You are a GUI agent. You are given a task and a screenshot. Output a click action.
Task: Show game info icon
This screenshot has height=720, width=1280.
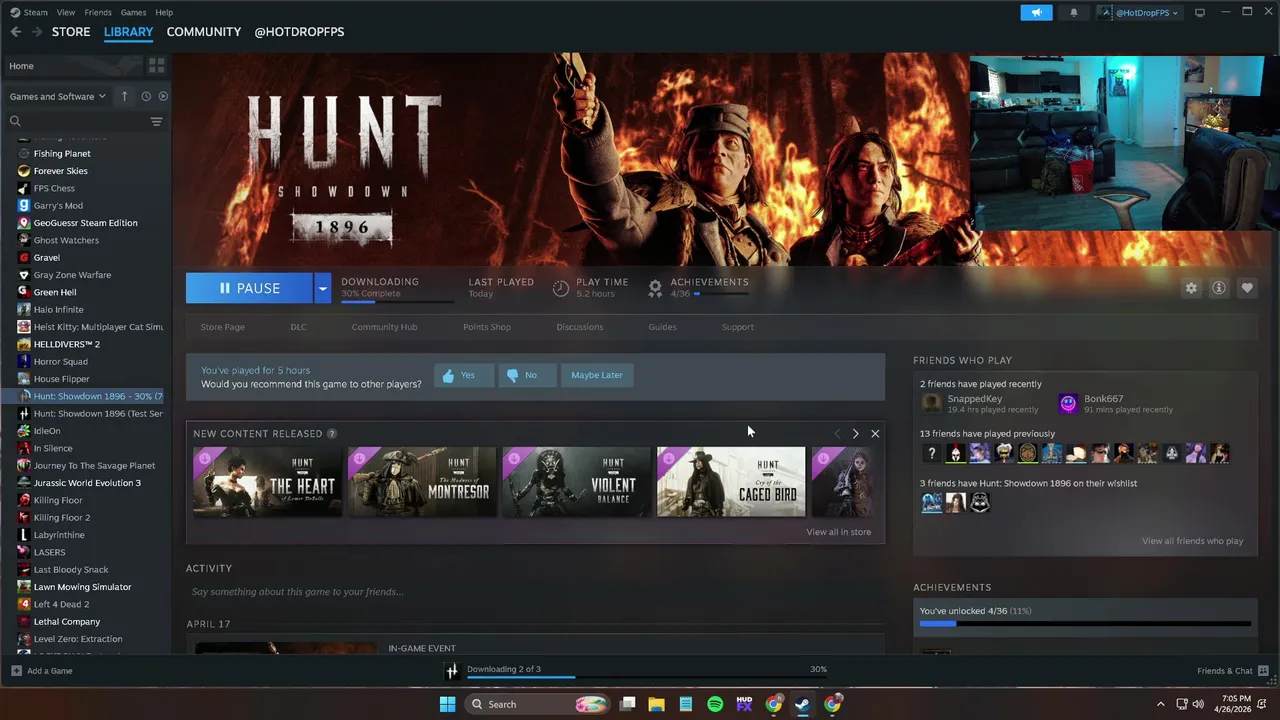coord(1219,288)
